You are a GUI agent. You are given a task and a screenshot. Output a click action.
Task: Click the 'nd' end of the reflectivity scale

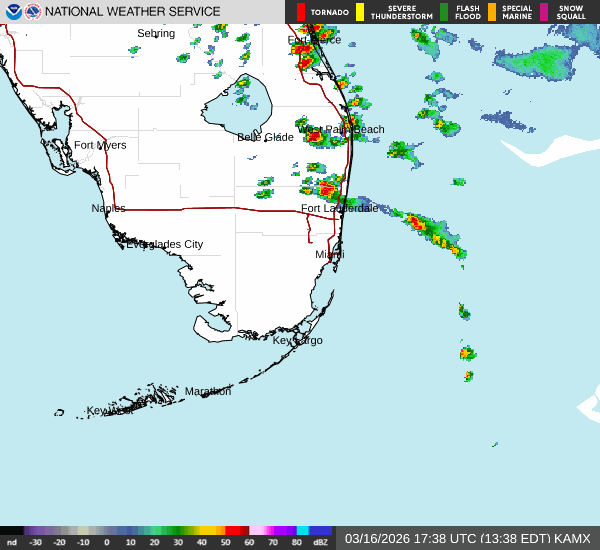click(x=12, y=542)
